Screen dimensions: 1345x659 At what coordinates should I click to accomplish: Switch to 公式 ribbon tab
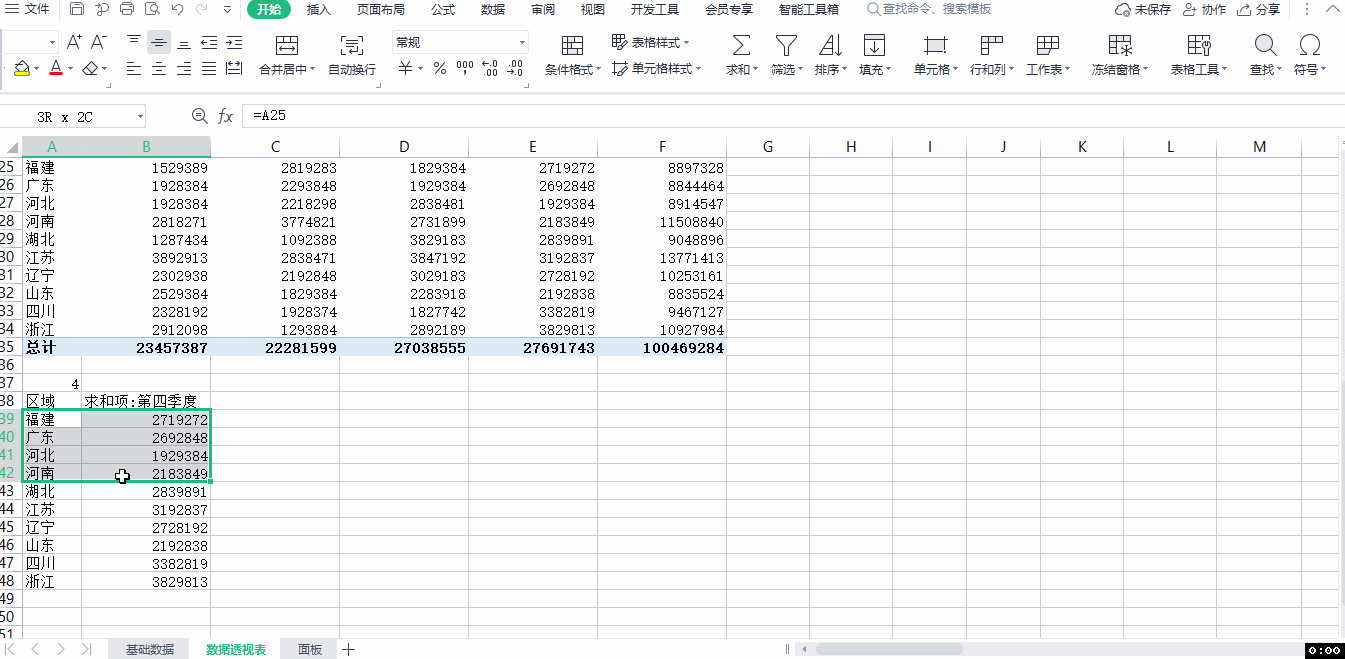(x=443, y=10)
